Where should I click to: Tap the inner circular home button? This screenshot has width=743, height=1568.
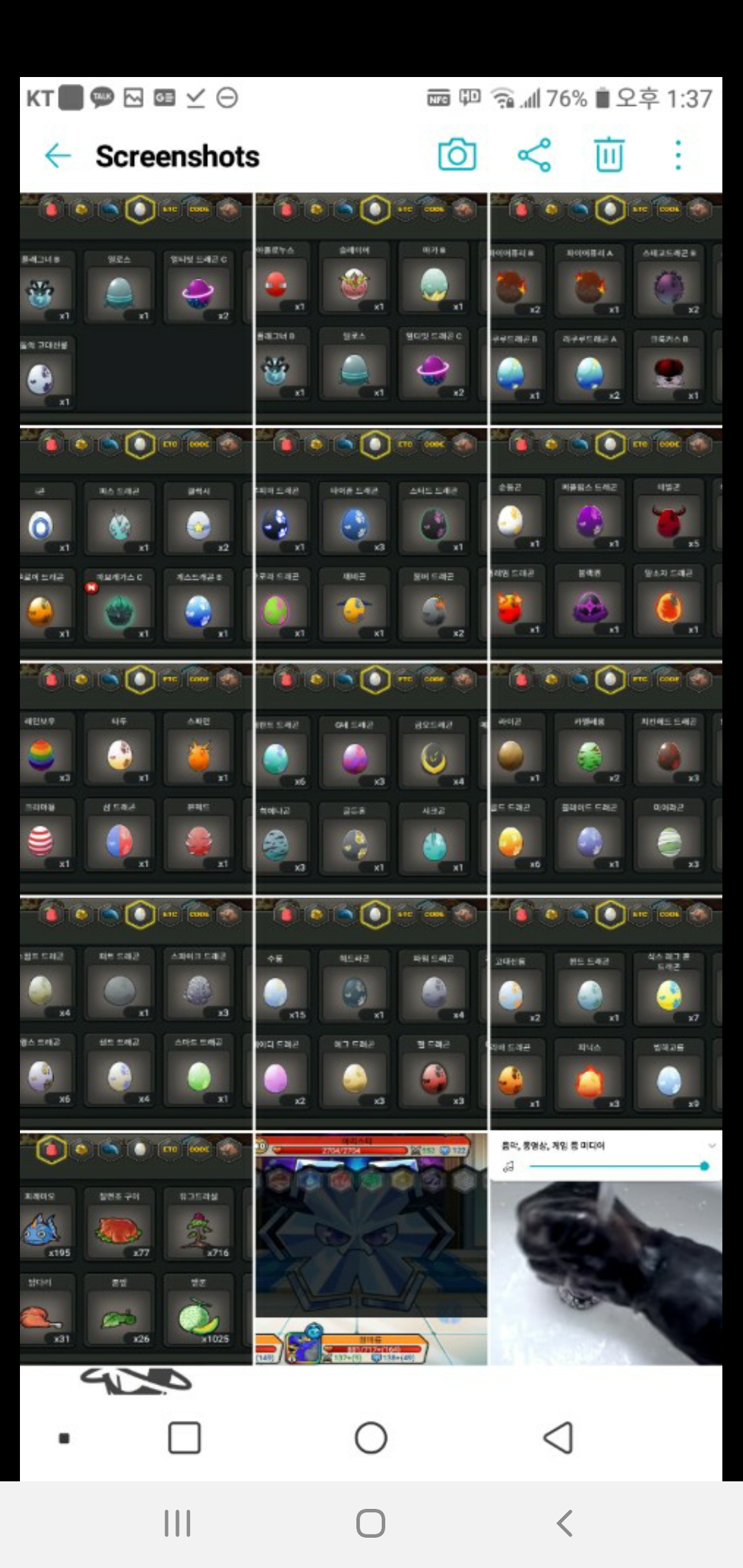coord(371,1437)
